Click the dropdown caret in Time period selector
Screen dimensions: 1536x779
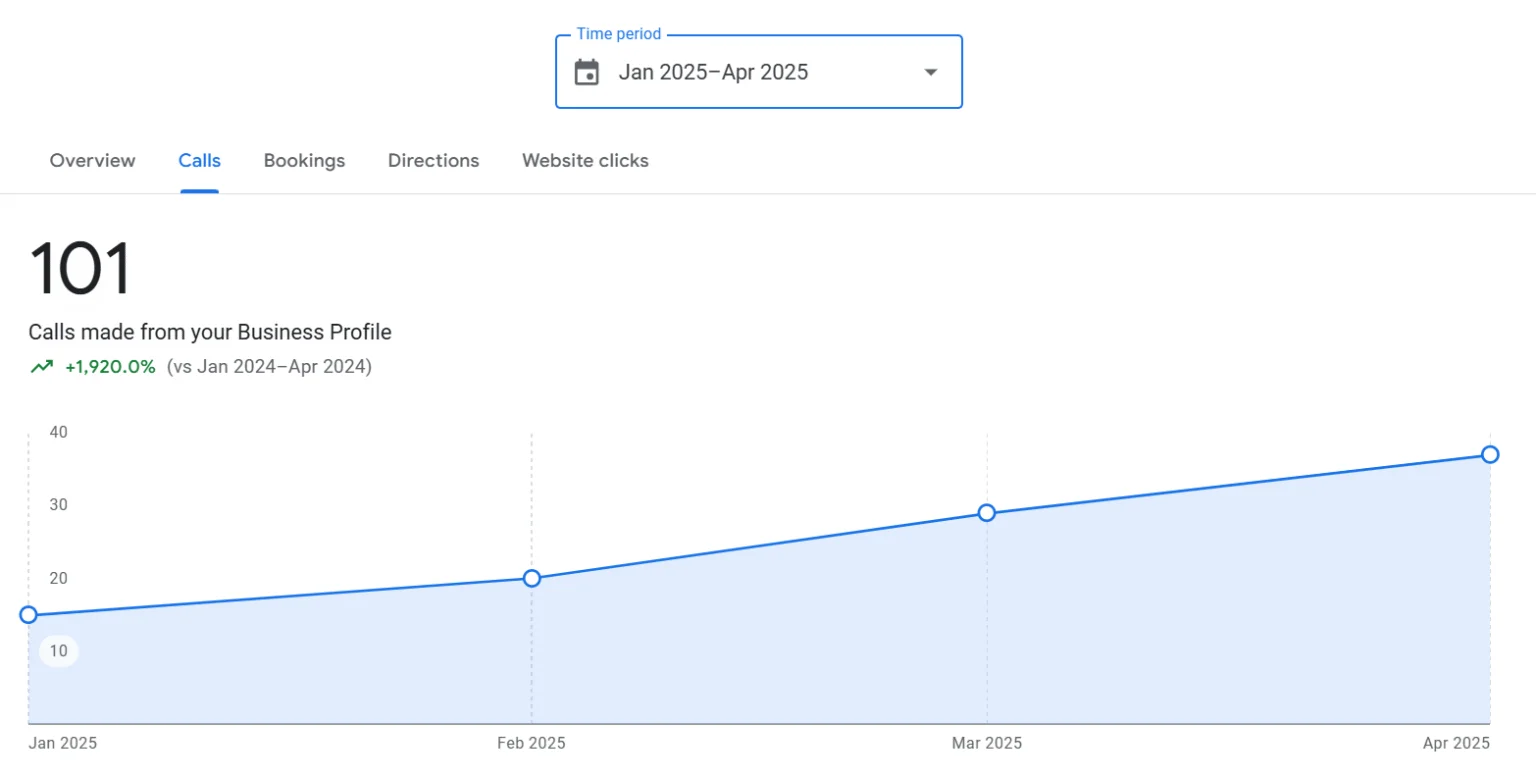pyautogui.click(x=930, y=71)
